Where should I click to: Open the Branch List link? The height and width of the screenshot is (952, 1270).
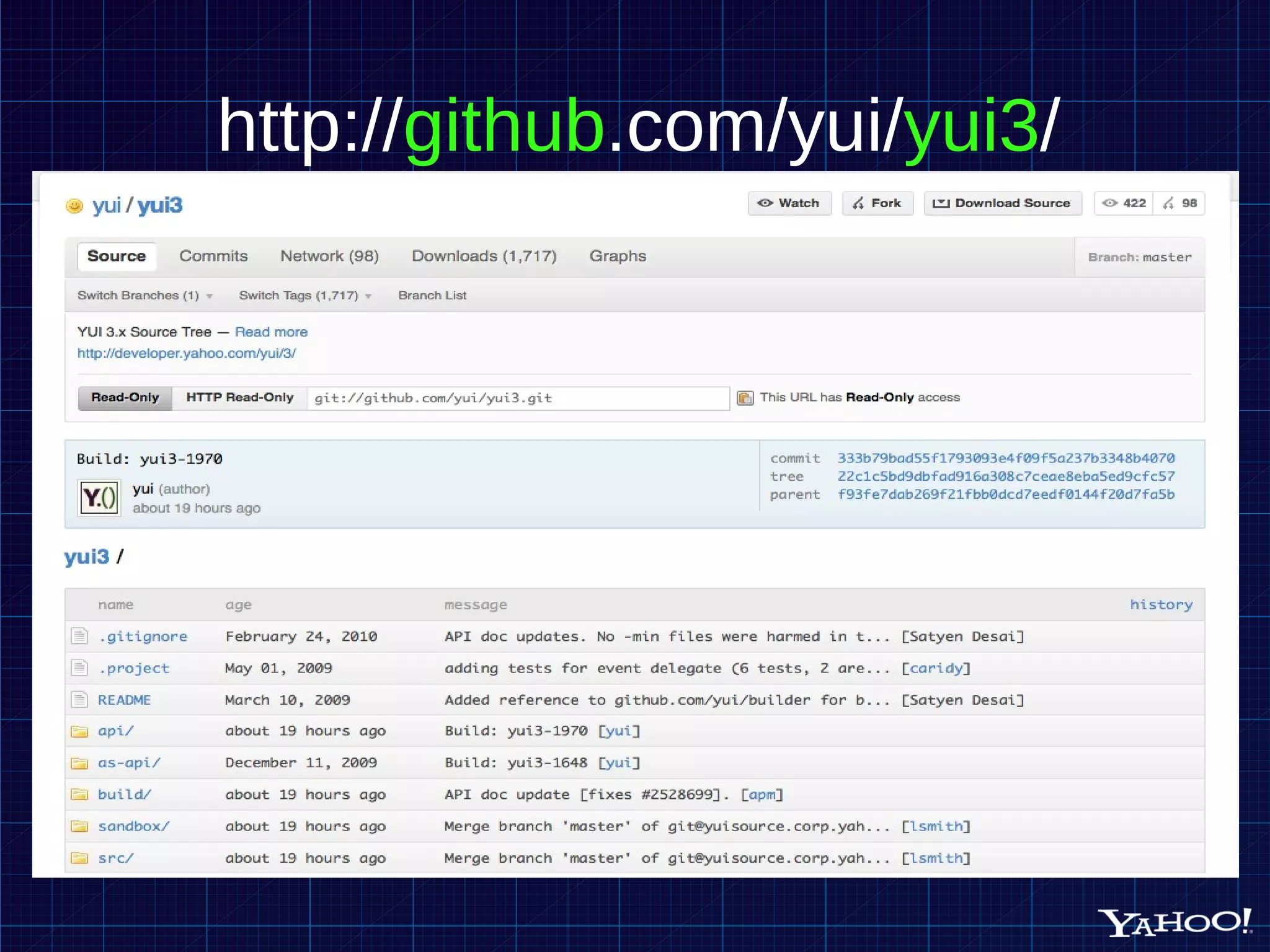432,296
